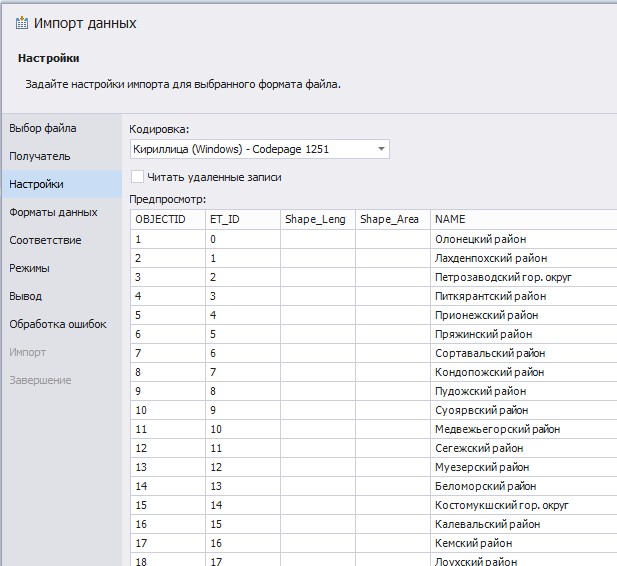
Task: Go to the Режимы step
Action: [29, 268]
